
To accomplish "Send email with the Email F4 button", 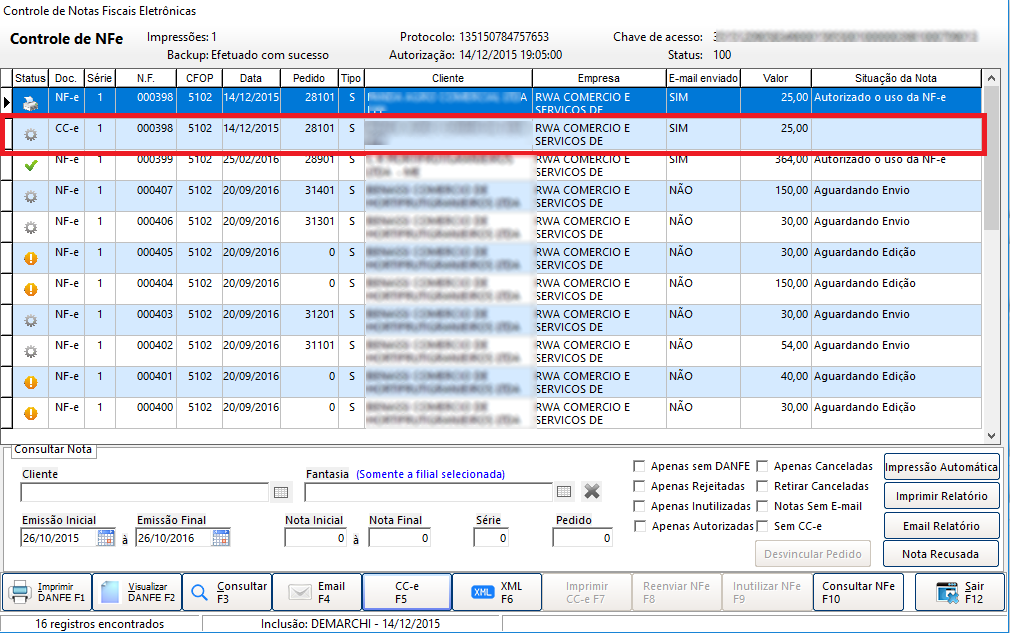I will [x=317, y=592].
